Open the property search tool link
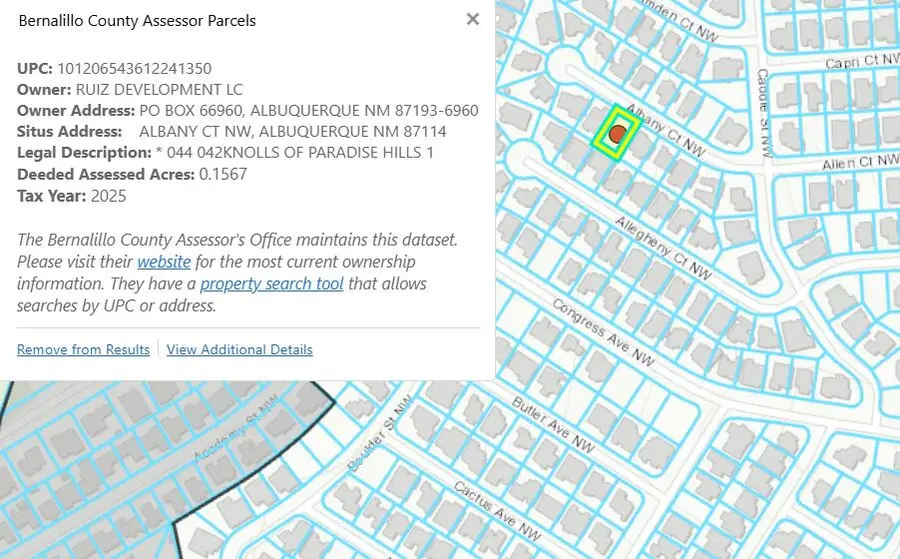Image resolution: width=900 pixels, height=559 pixels. (x=272, y=284)
